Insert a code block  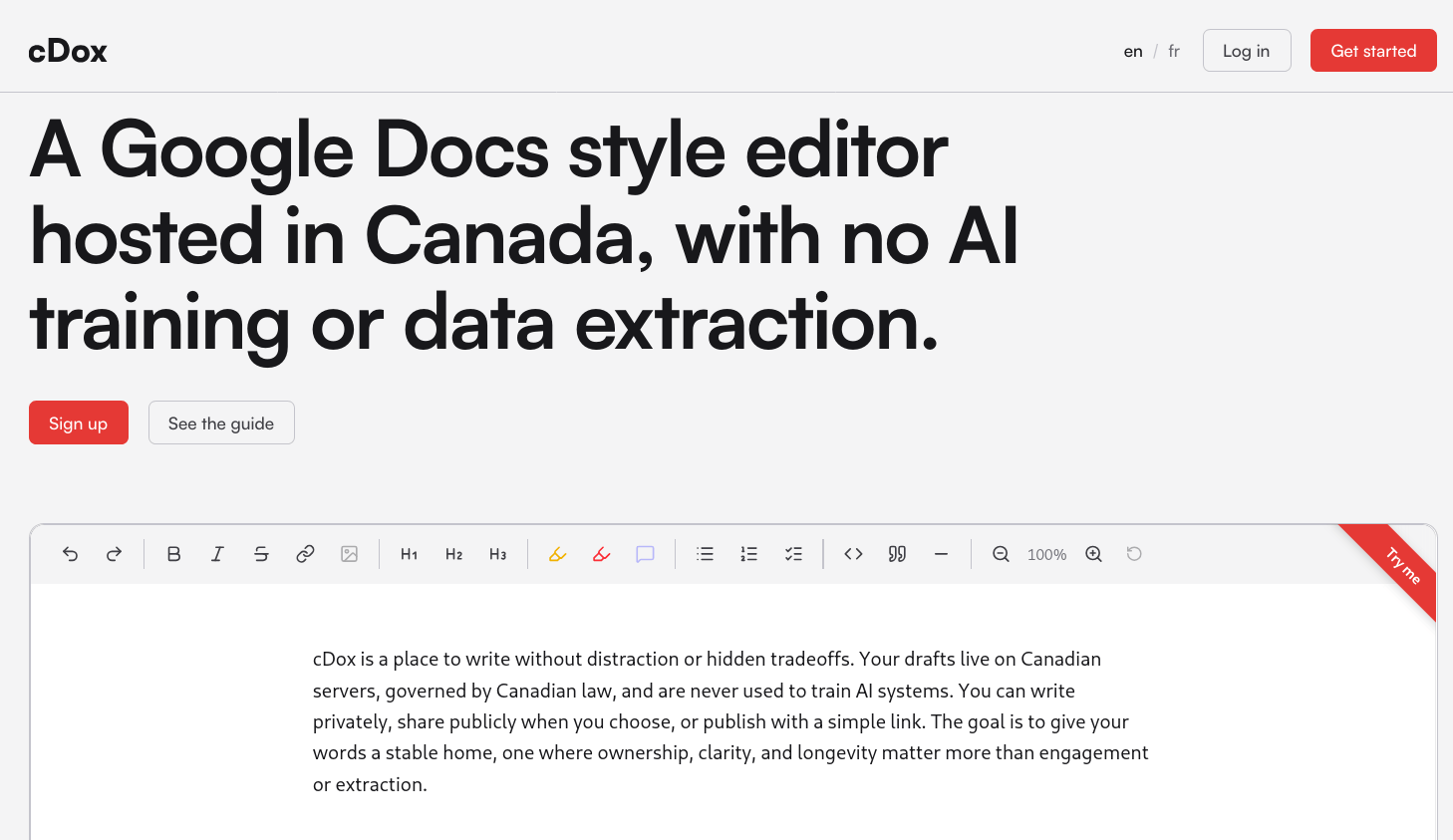pyautogui.click(x=853, y=554)
